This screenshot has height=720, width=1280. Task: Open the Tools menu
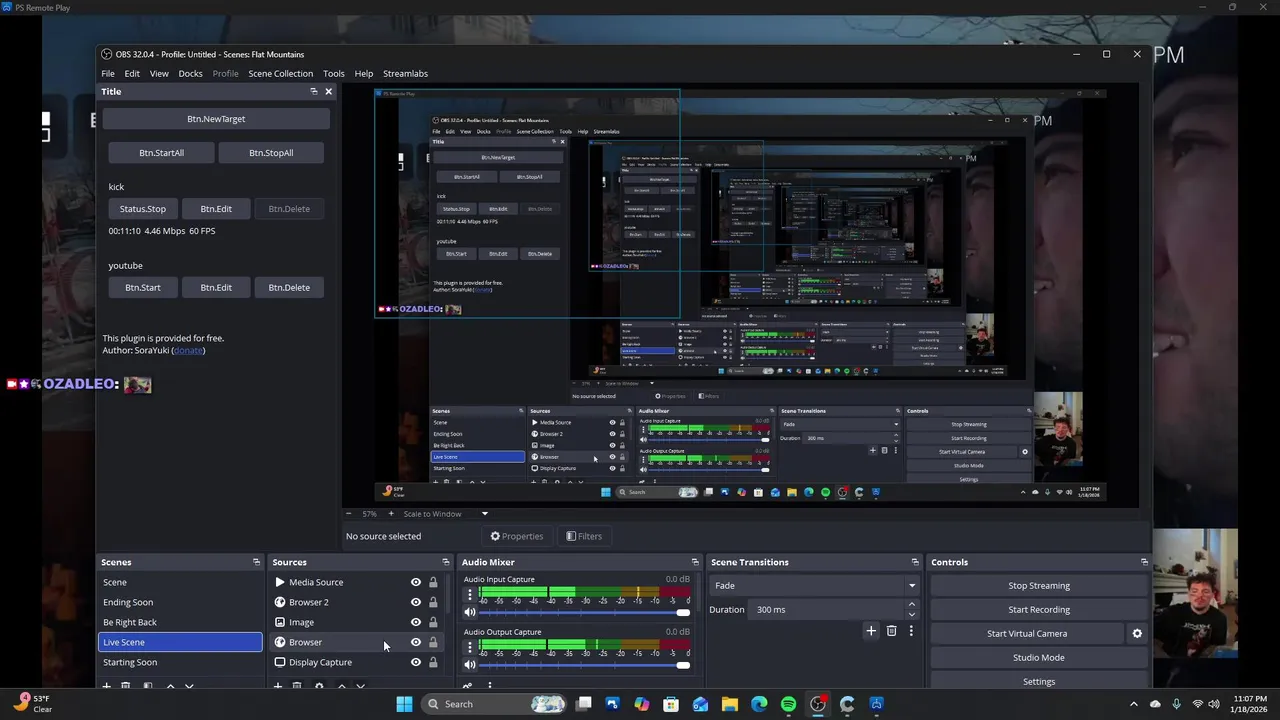tap(334, 73)
